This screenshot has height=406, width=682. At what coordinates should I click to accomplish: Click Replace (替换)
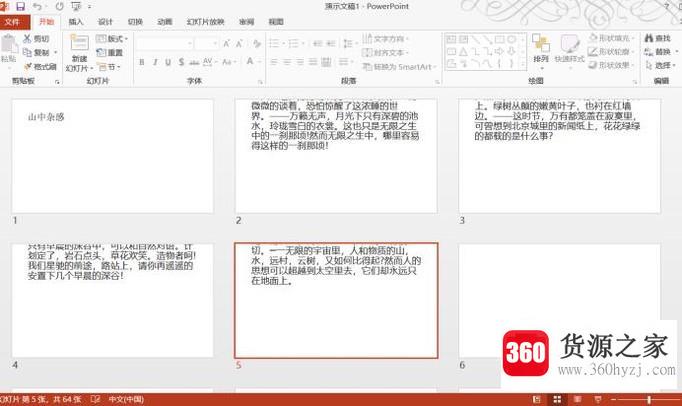(660, 52)
